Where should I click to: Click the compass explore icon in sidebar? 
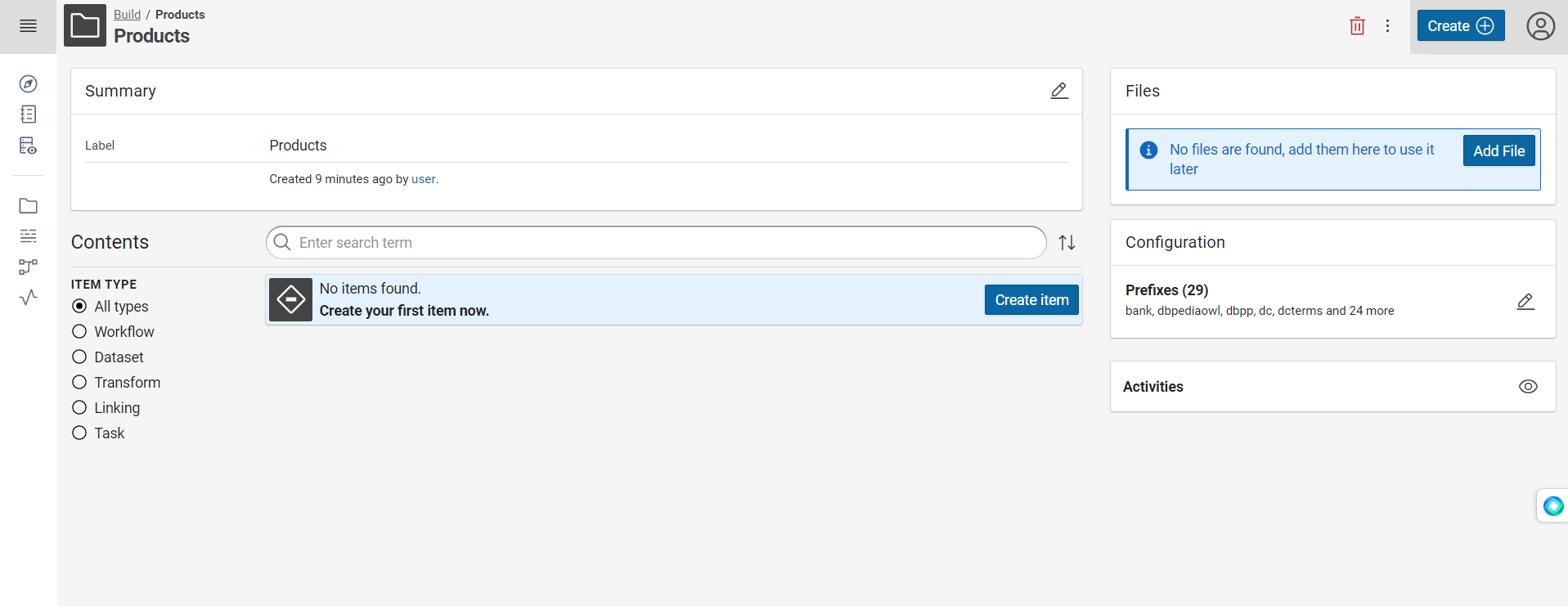[x=28, y=84]
